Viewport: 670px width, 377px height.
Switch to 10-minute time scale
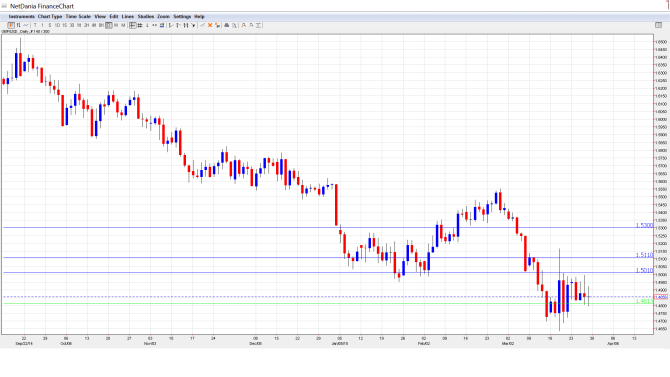pyautogui.click(x=57, y=26)
